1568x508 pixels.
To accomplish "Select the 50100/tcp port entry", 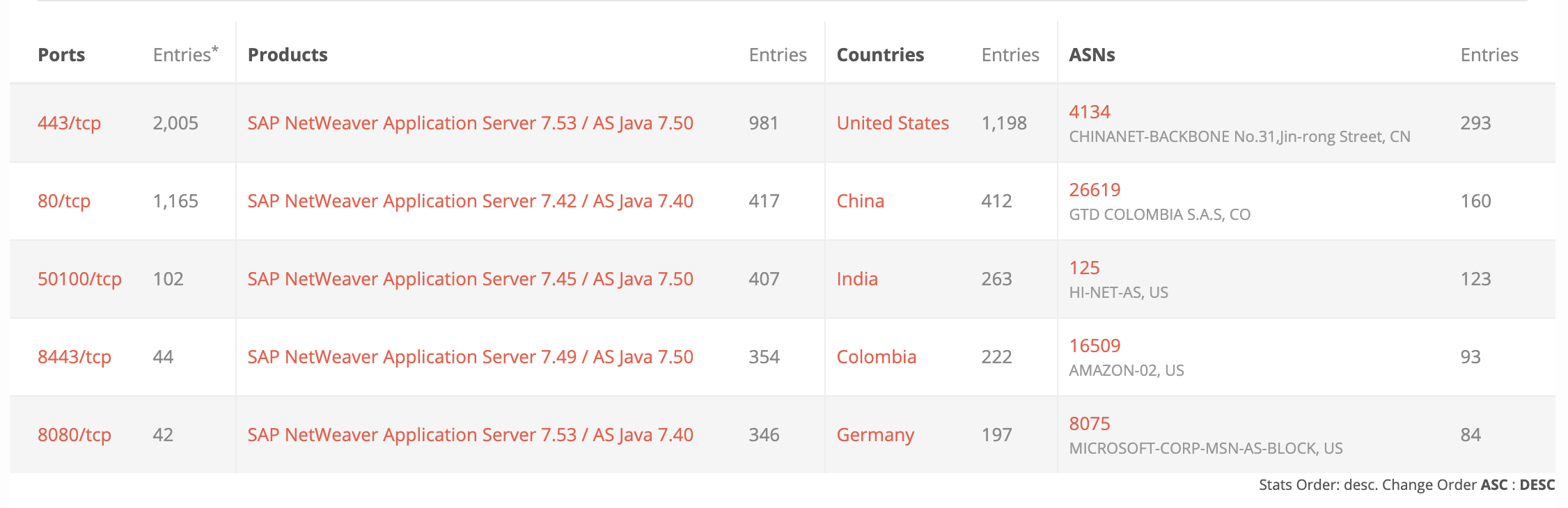I will coord(79,279).
